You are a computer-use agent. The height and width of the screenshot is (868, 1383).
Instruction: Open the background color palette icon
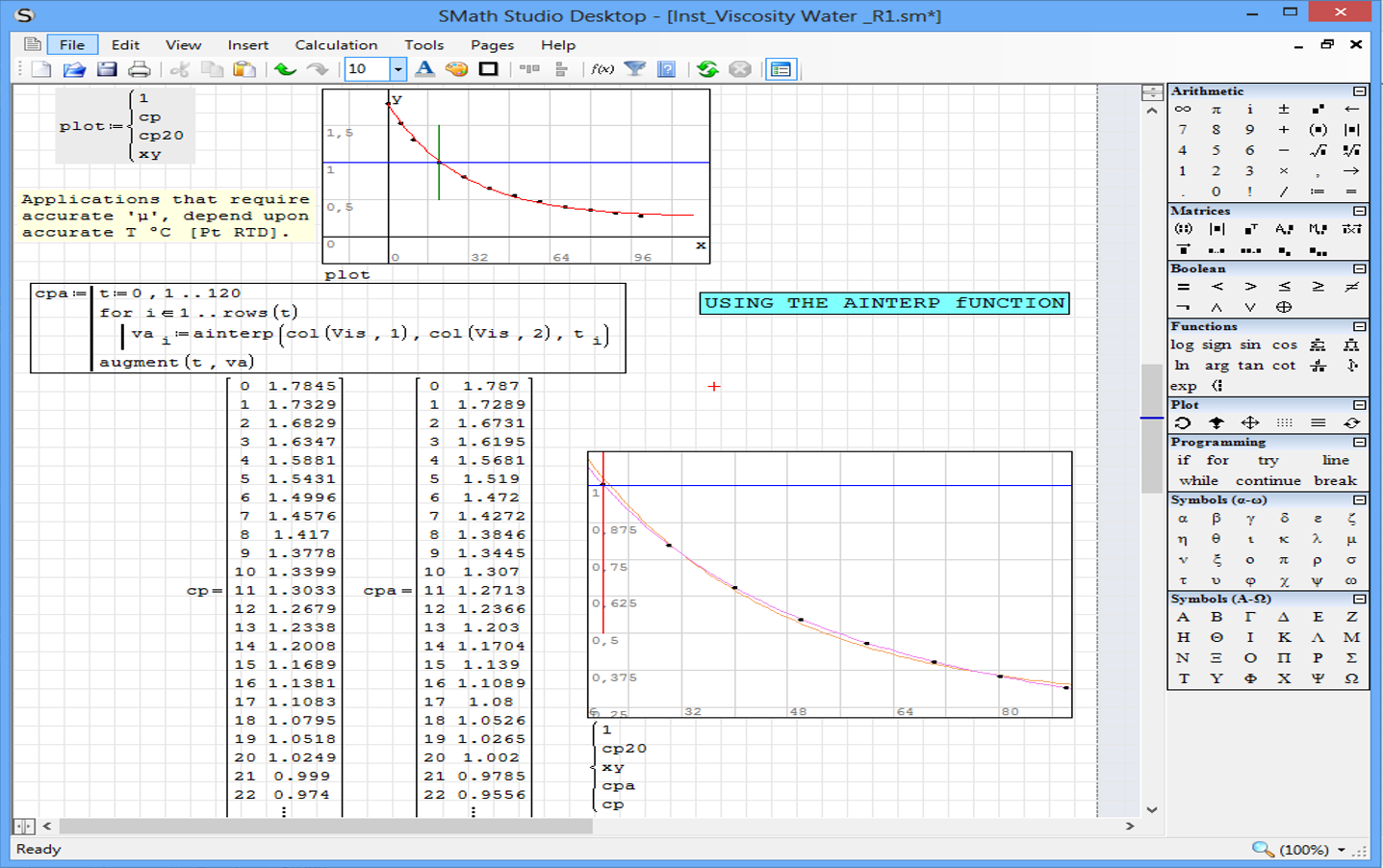[x=456, y=69]
